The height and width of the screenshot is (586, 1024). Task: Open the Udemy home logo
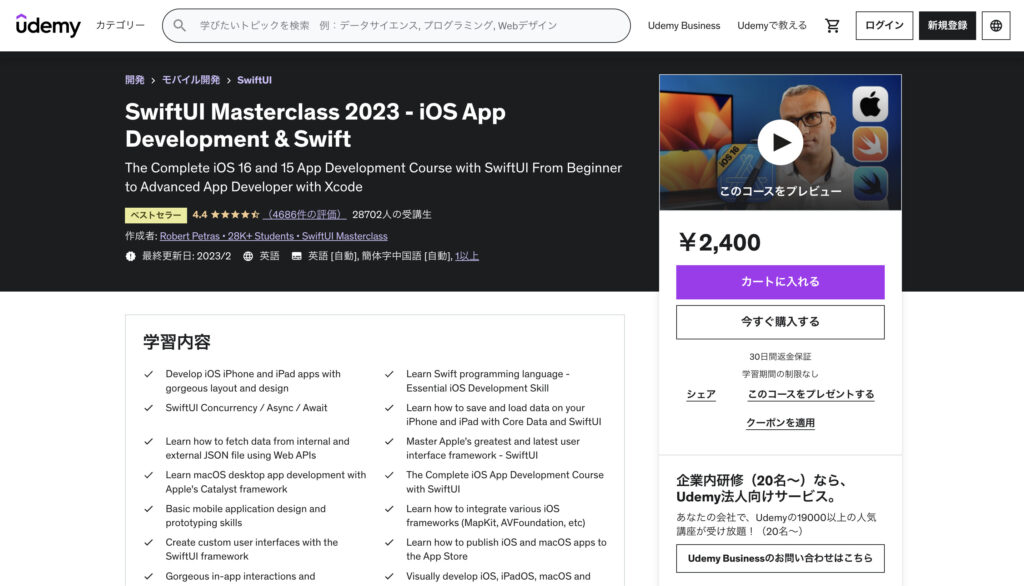click(48, 25)
